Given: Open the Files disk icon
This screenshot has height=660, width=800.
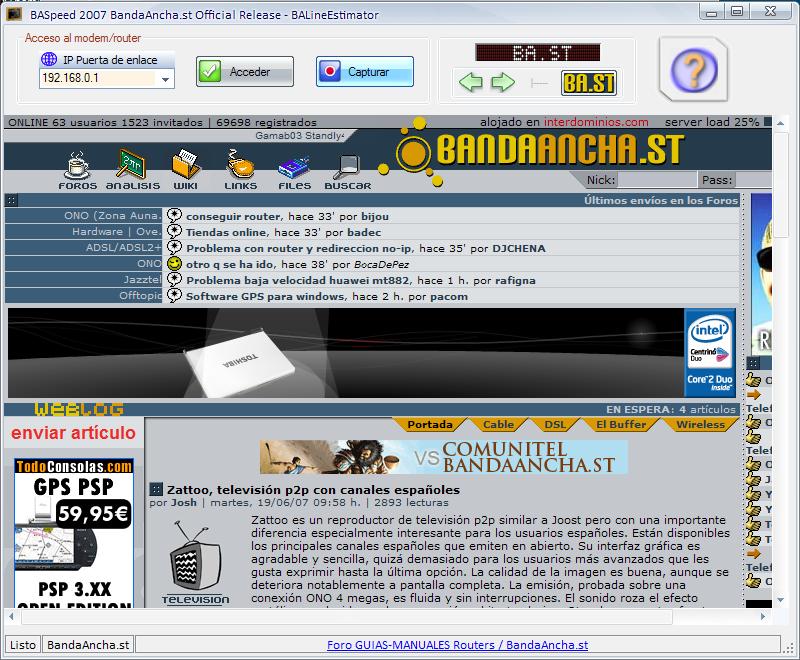Looking at the screenshot, I should [294, 168].
